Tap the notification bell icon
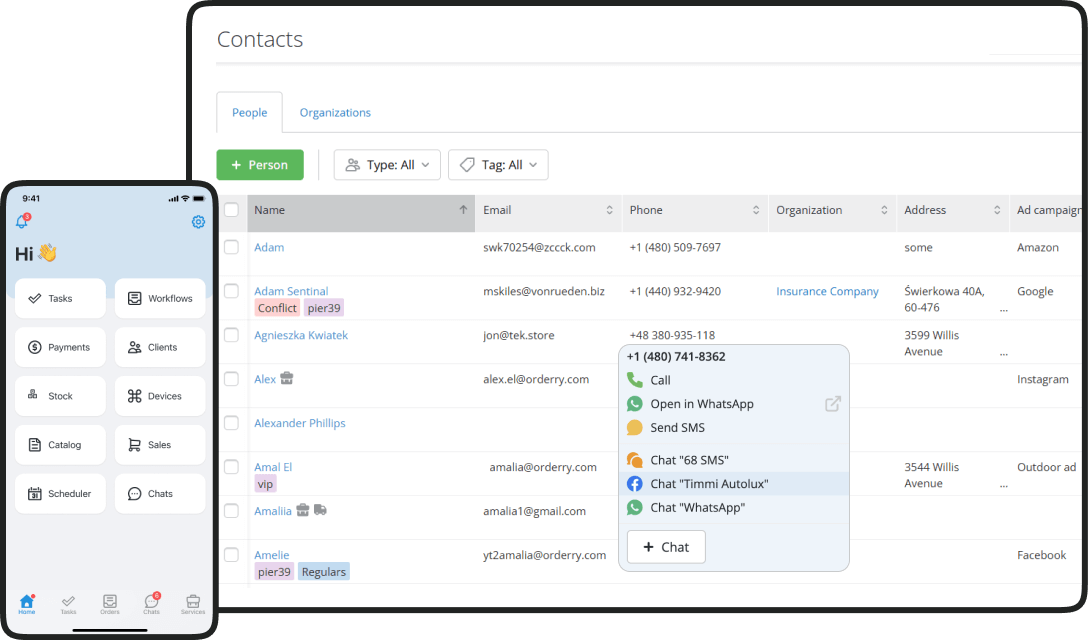 pyautogui.click(x=22, y=222)
